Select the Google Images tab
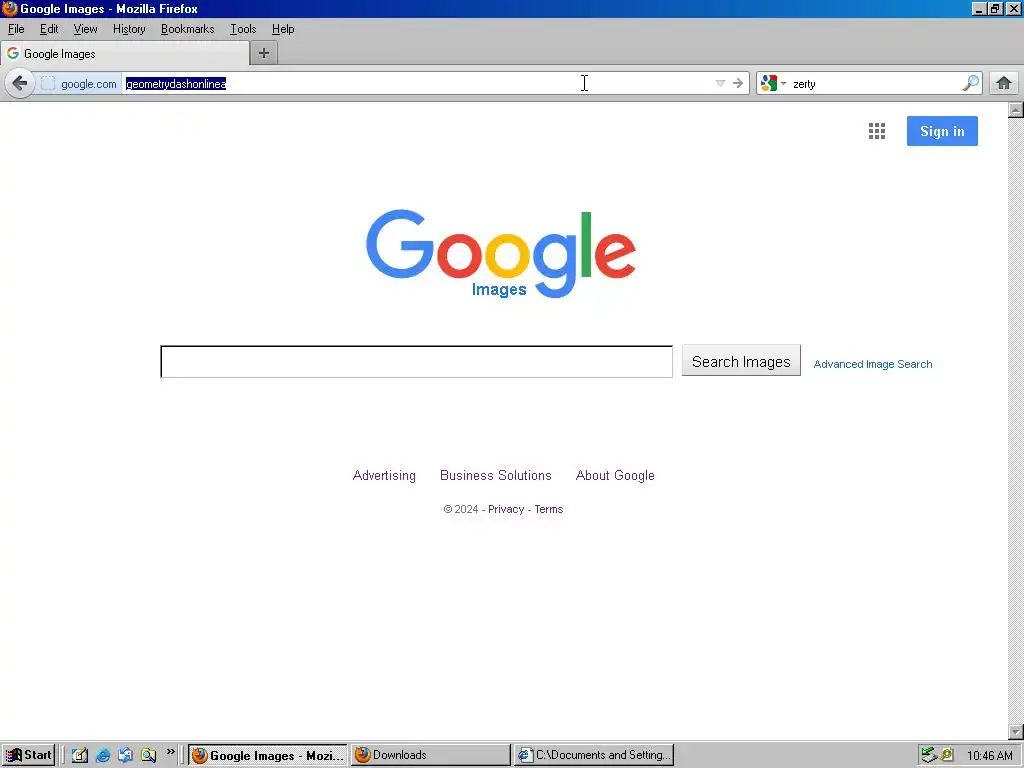Viewport: 1024px width, 768px height. 125,54
